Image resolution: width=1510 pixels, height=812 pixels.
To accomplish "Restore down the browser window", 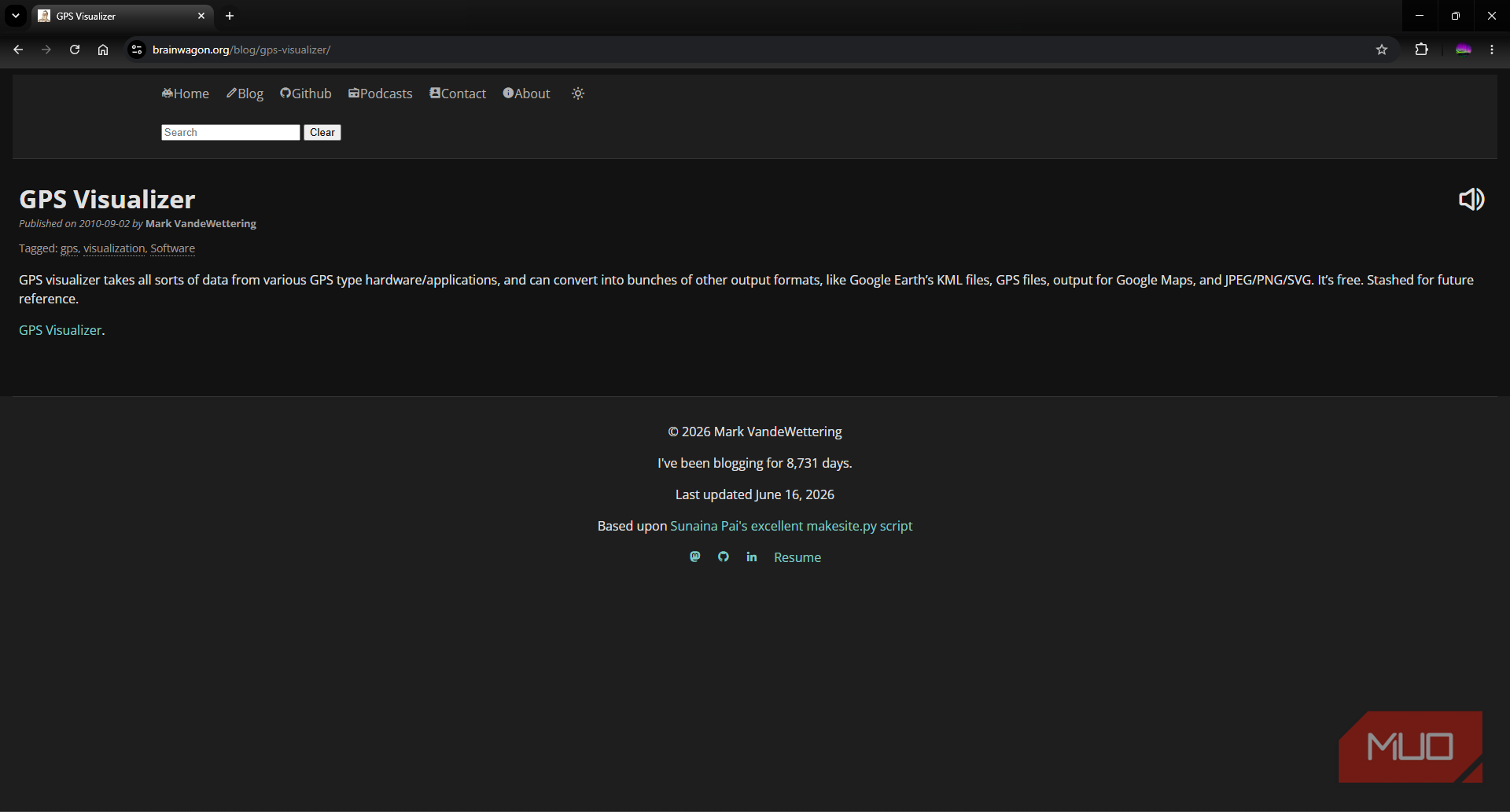I will (1456, 16).
